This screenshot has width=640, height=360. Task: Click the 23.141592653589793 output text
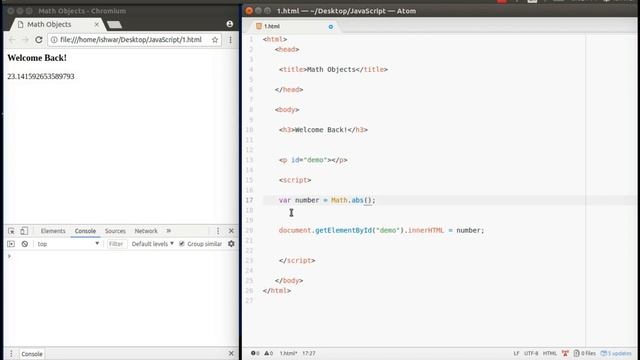pos(41,76)
